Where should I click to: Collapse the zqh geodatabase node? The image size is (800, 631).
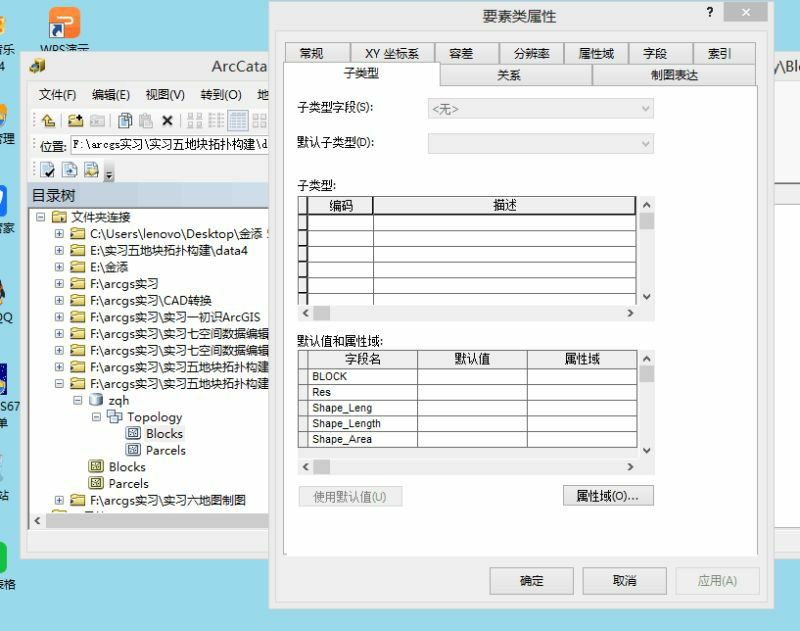78,400
